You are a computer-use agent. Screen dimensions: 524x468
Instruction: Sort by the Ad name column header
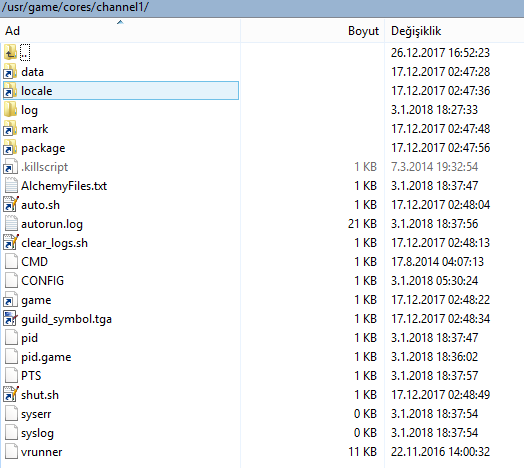(x=120, y=31)
